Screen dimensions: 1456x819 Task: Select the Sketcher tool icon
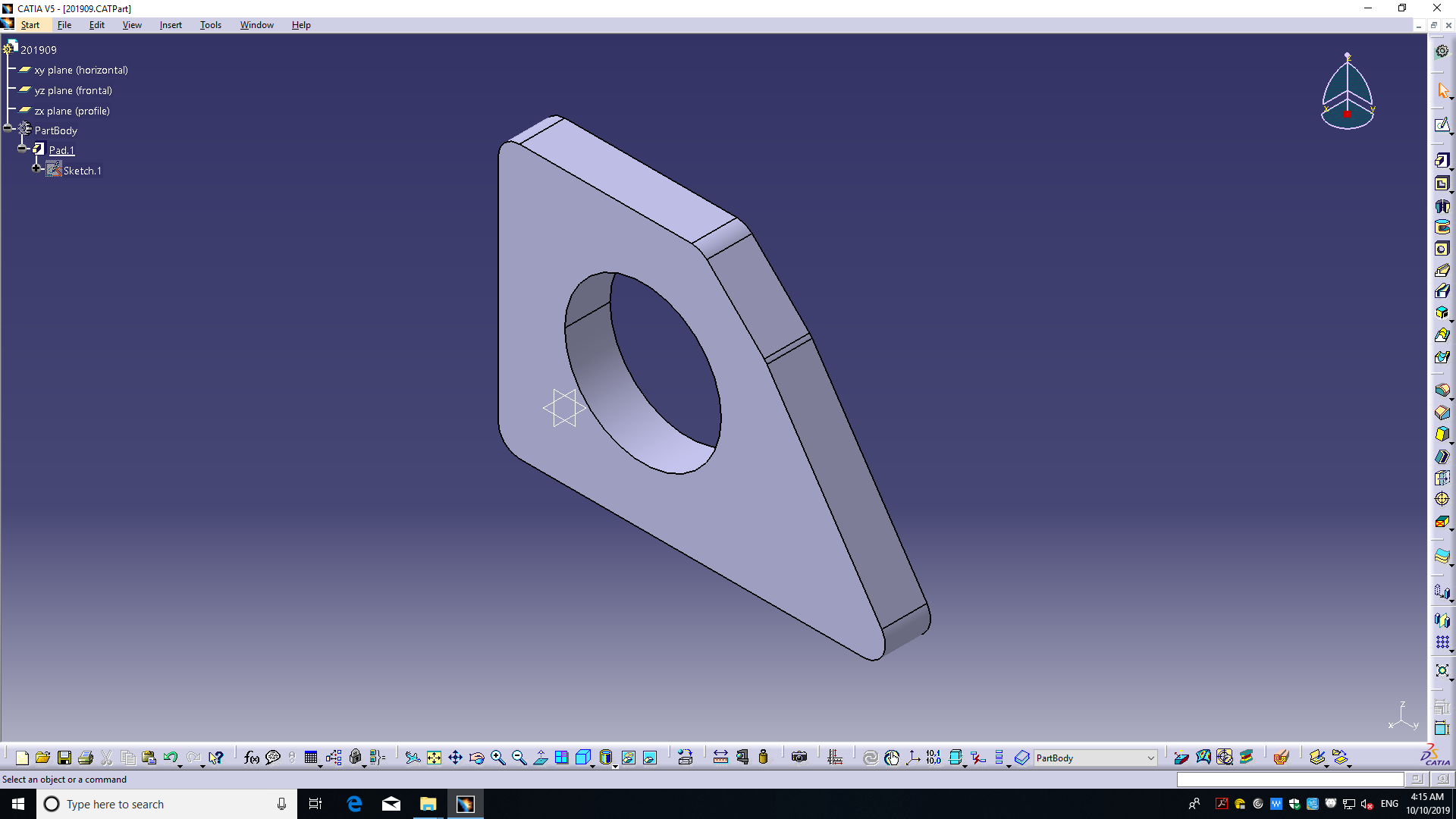tap(1442, 125)
